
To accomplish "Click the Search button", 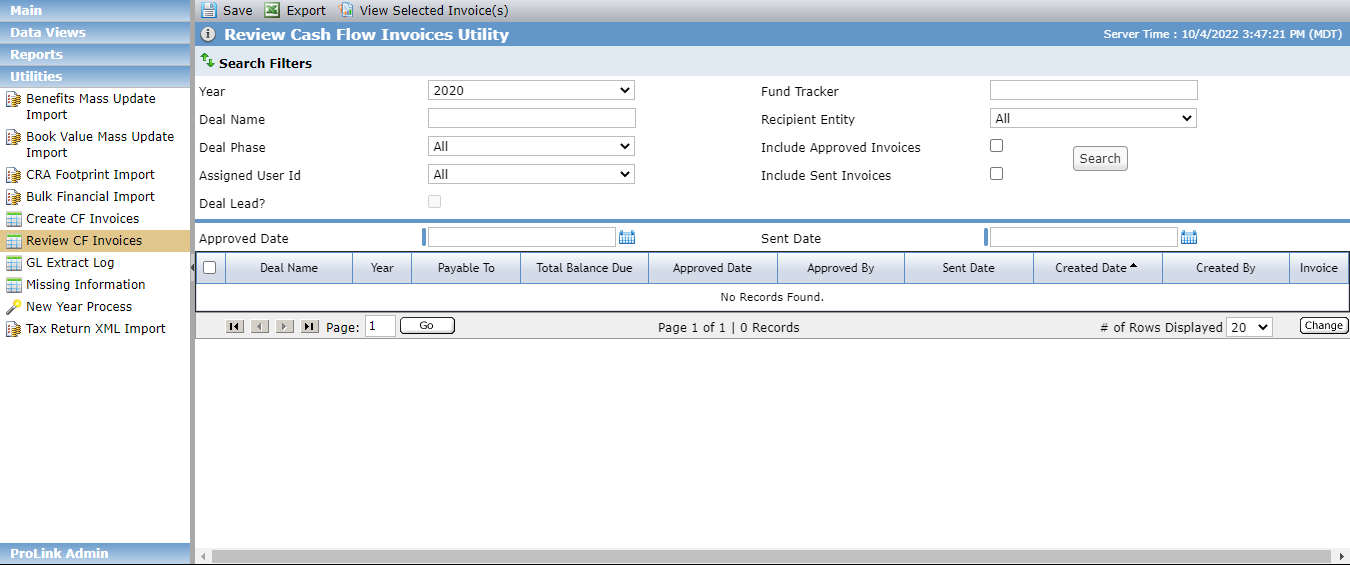I will pos(1100,158).
